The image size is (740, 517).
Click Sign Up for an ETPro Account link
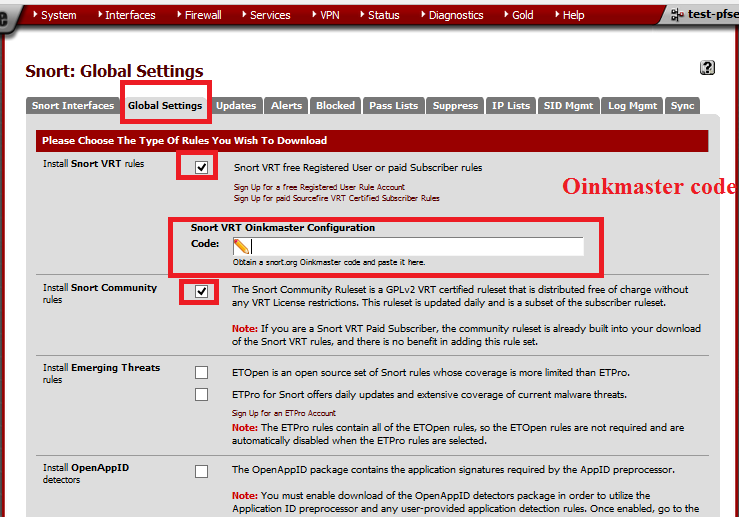[x=284, y=413]
